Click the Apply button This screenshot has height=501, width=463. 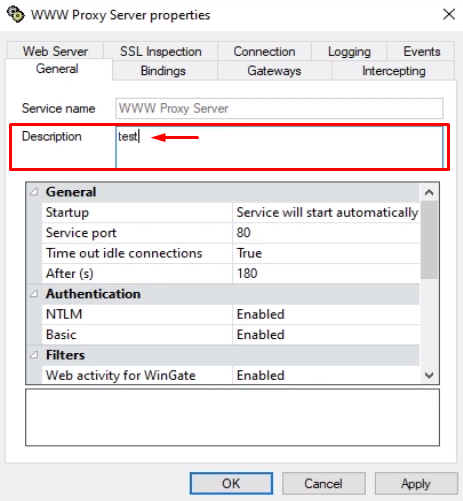[x=416, y=483]
